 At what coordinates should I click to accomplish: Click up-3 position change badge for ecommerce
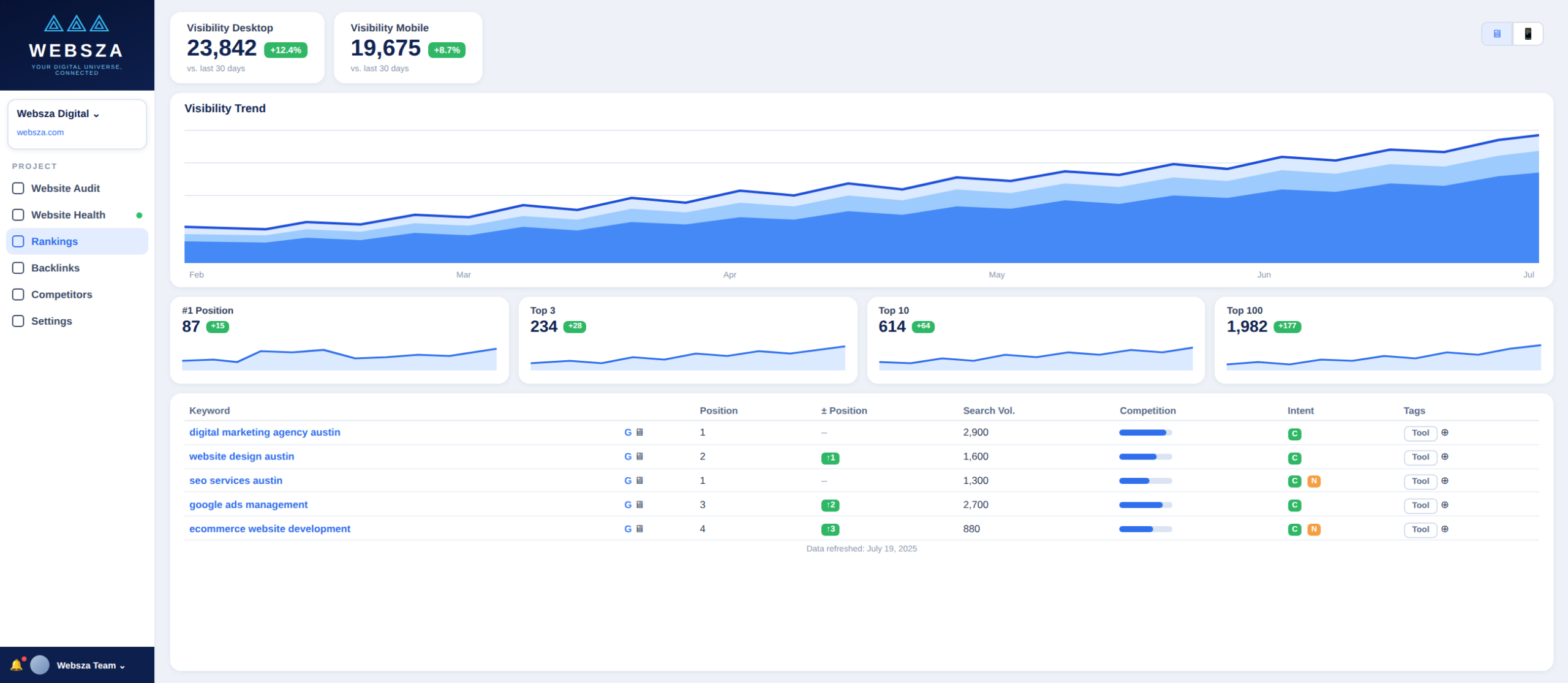pos(830,529)
